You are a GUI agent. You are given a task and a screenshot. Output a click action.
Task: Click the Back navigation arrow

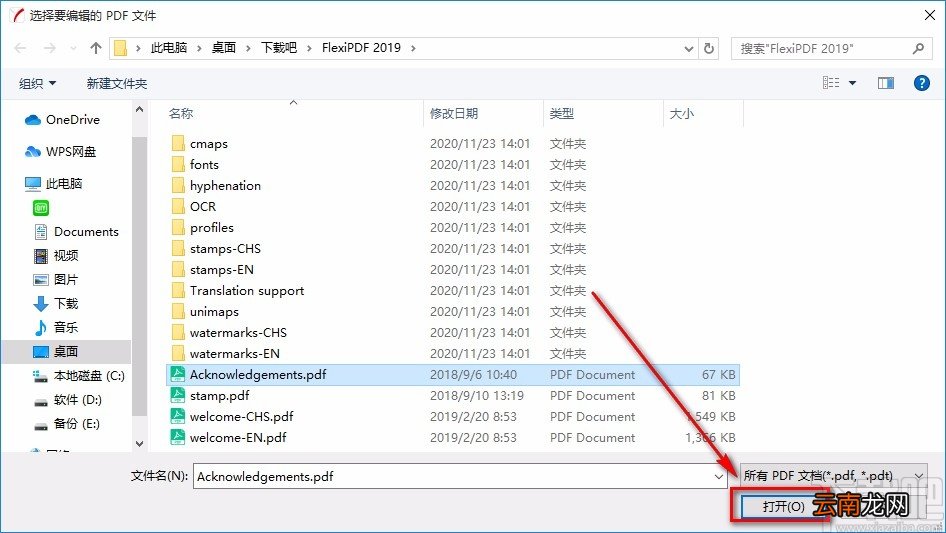[20, 48]
